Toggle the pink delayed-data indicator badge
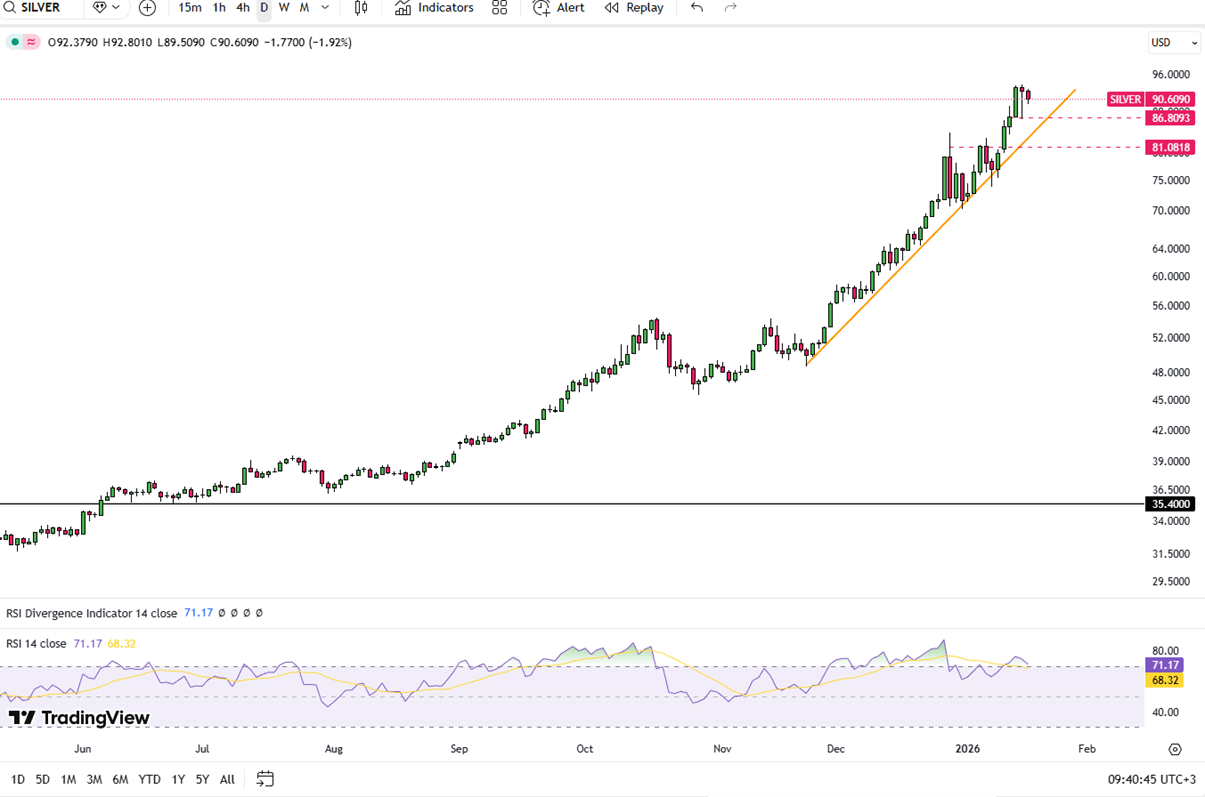 (x=32, y=42)
